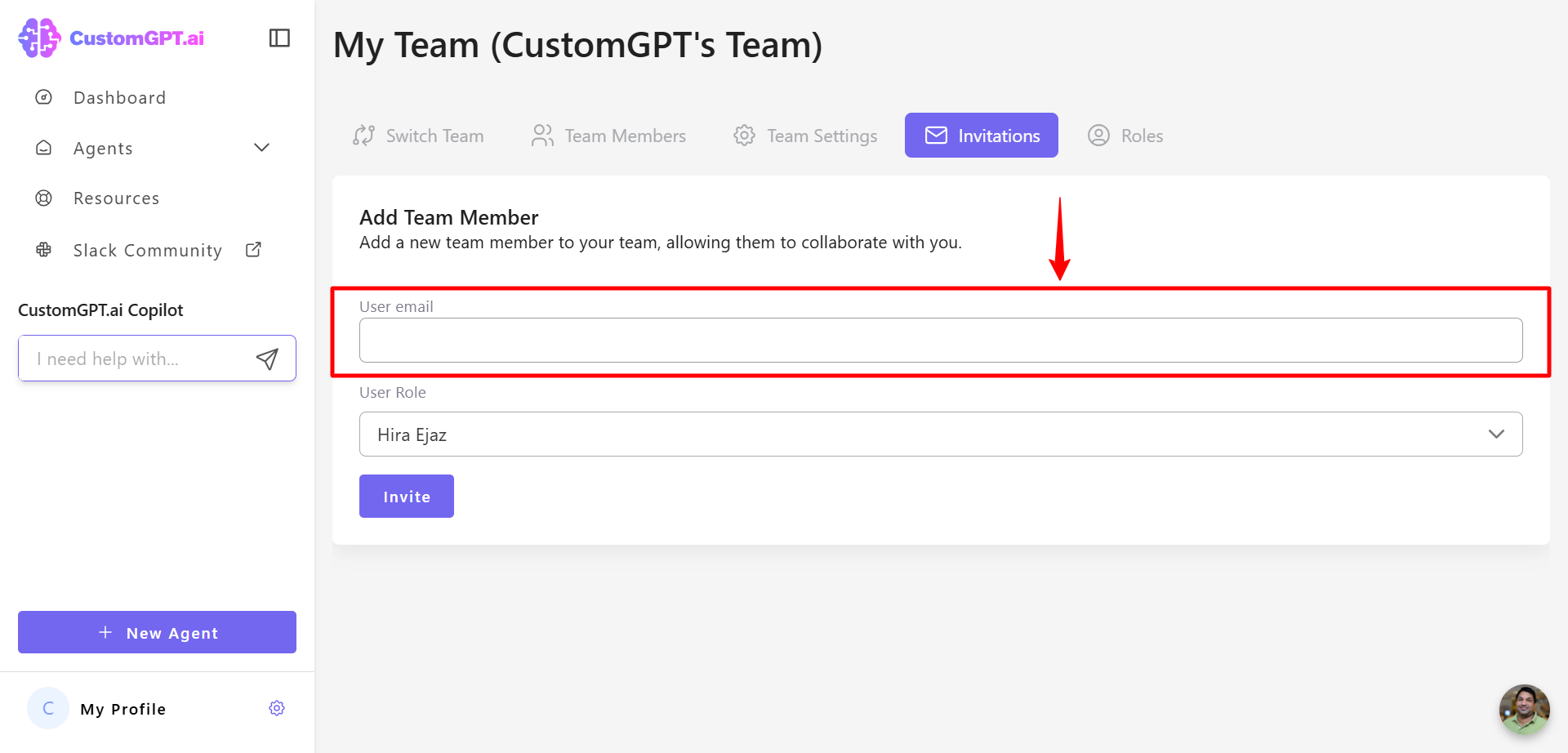The image size is (1568, 753).
Task: Click the My Team (CustomGPT's Team) heading
Action: (x=578, y=45)
